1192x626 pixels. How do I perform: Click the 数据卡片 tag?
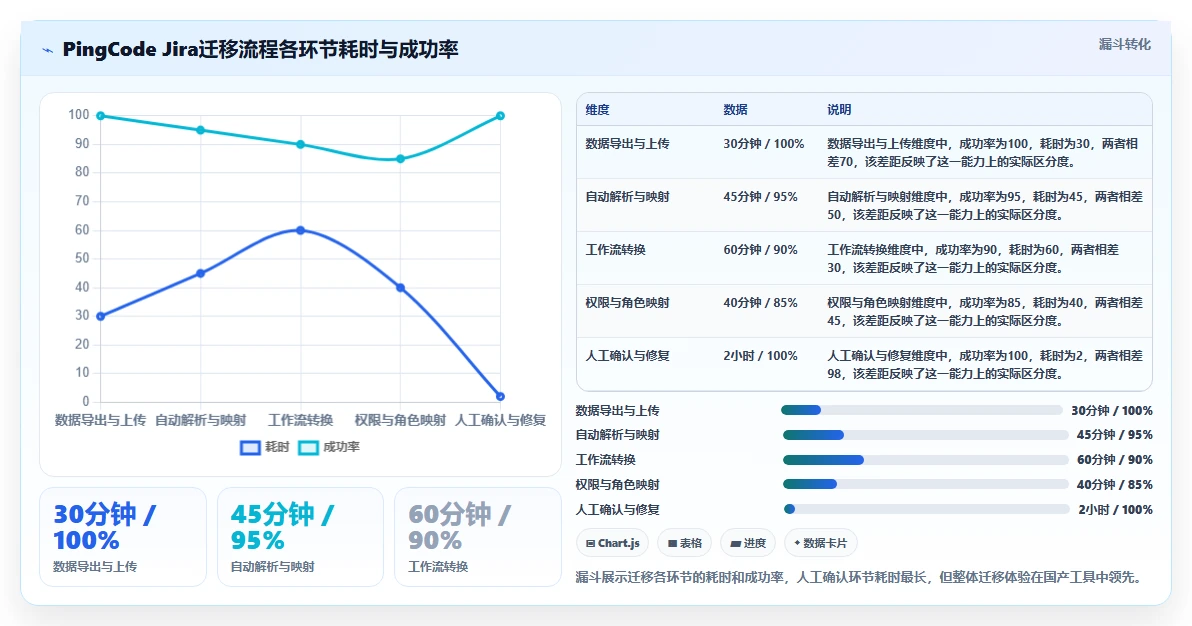point(820,543)
